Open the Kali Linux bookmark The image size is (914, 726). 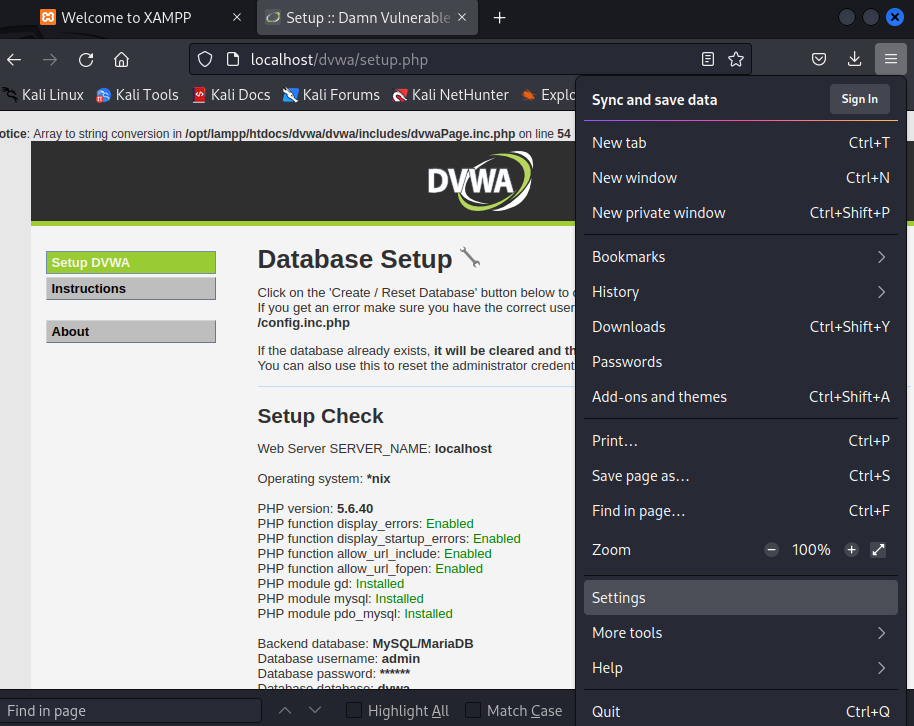pyautogui.click(x=43, y=94)
